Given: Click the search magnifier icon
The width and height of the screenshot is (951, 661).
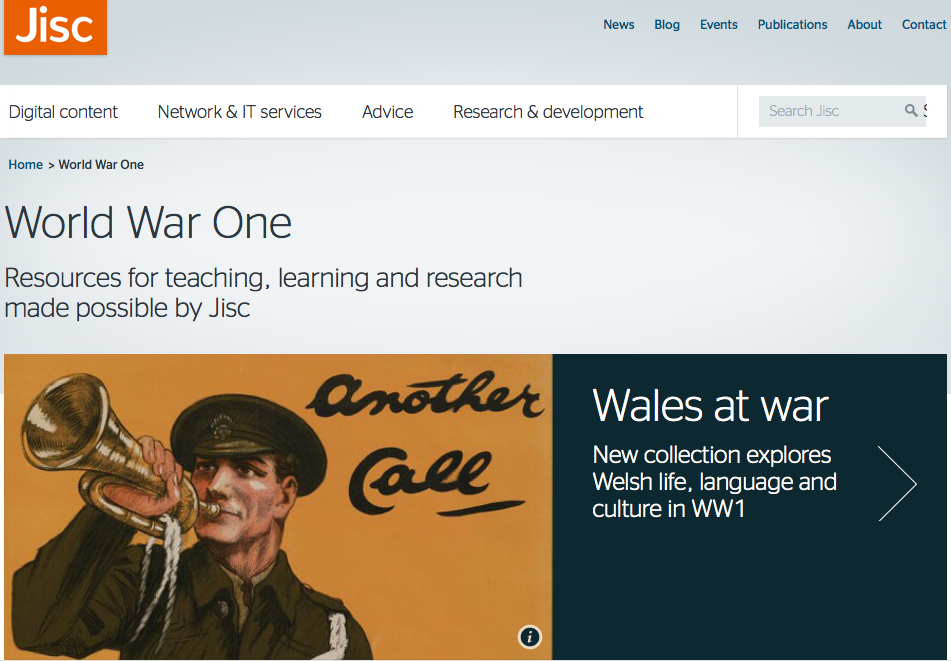Looking at the screenshot, I should [910, 110].
